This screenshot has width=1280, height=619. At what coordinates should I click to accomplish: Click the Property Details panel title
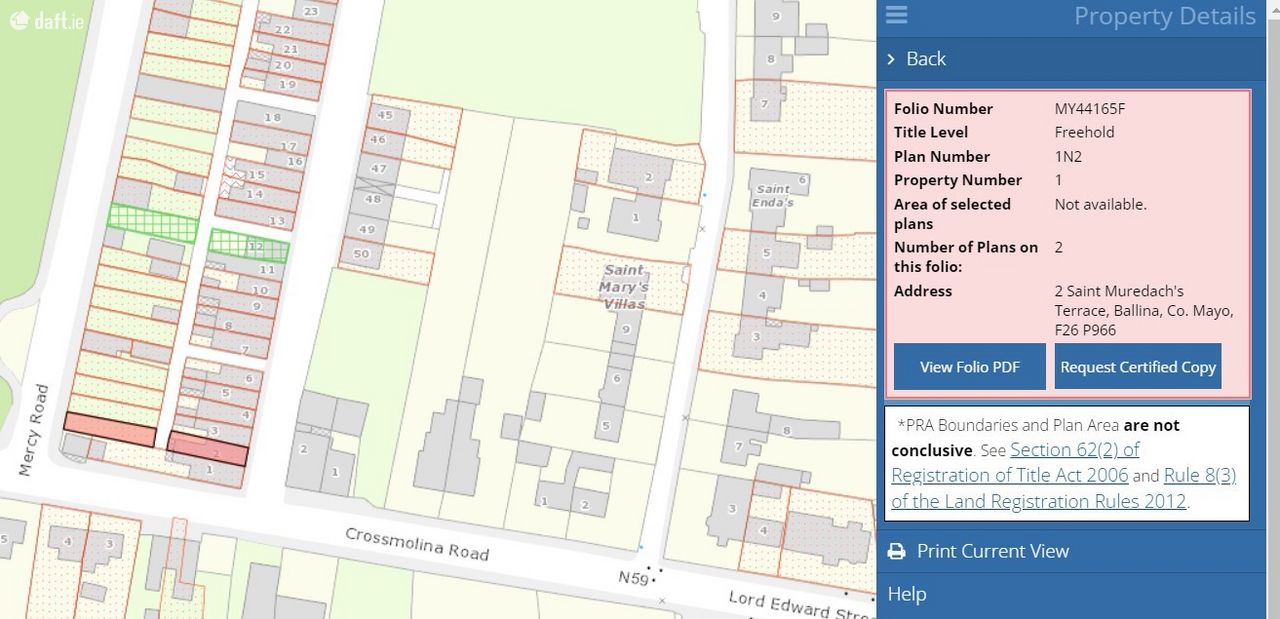[x=1164, y=16]
